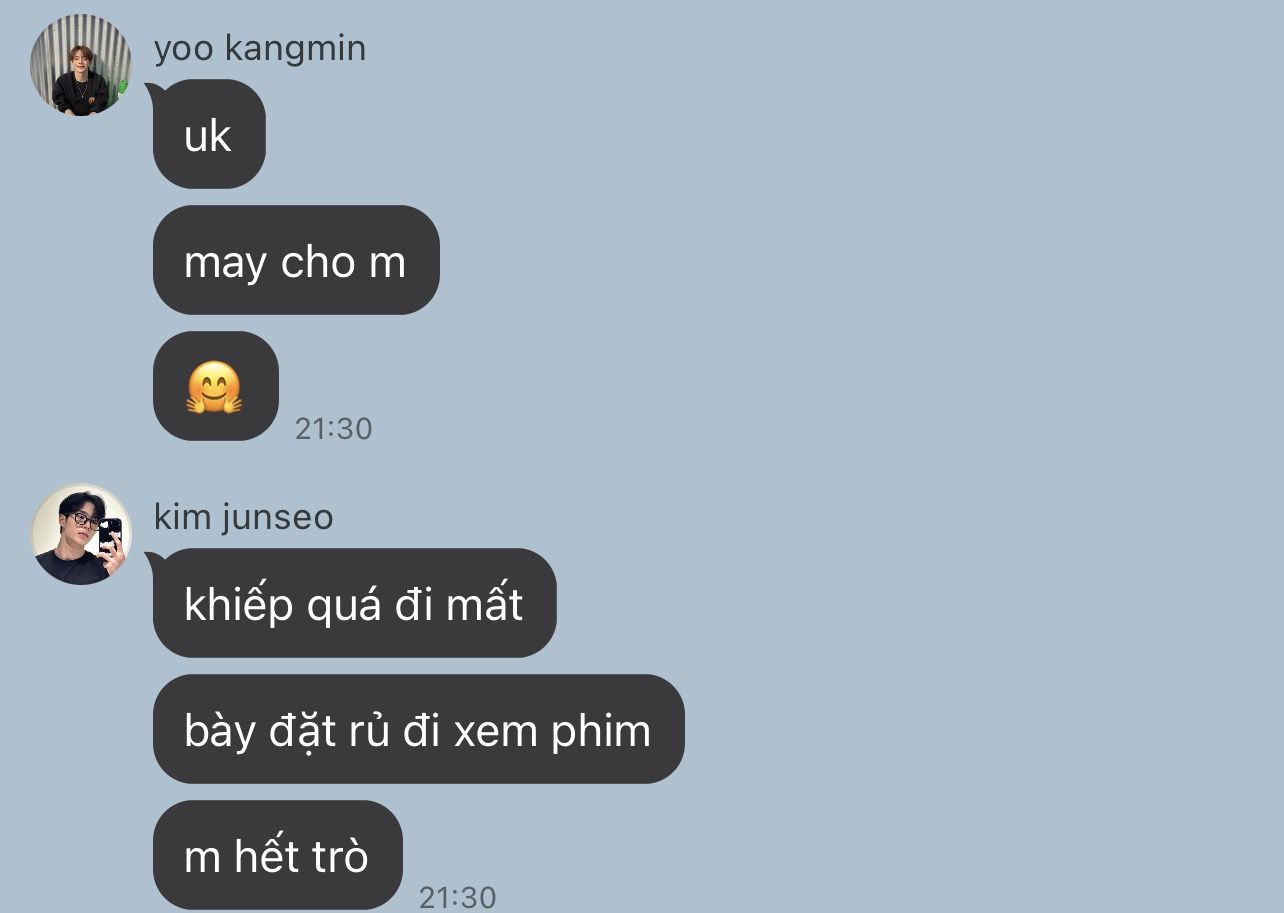Image resolution: width=1284 pixels, height=913 pixels.
Task: Tap the "khiếp quá đi mất" message
Action: (354, 603)
